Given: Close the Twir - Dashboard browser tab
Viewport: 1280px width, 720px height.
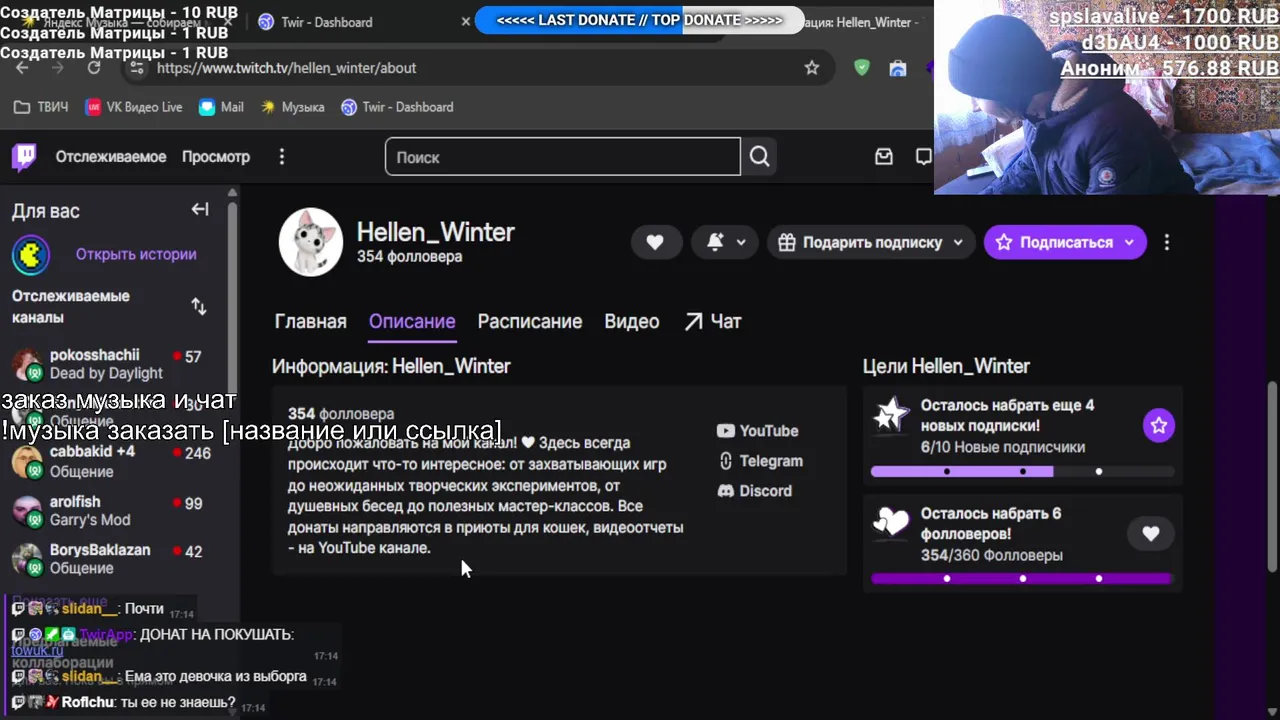Looking at the screenshot, I should 465,22.
